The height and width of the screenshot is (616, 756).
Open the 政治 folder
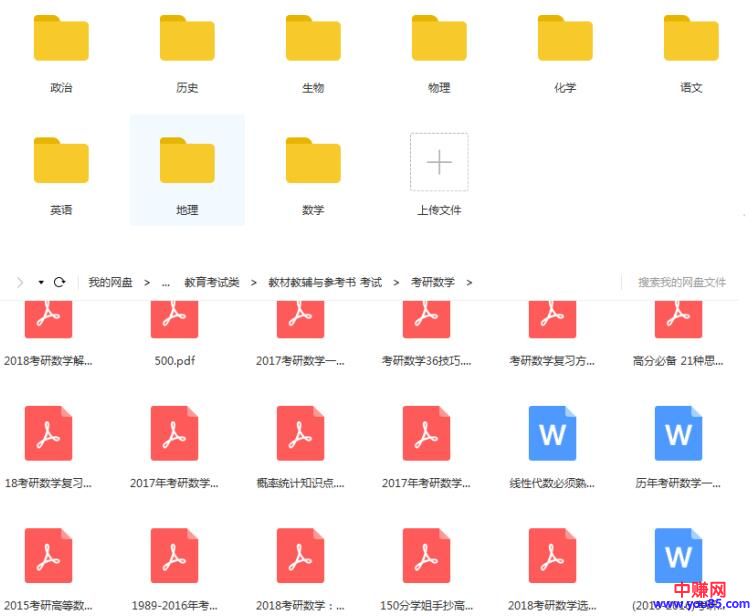61,40
